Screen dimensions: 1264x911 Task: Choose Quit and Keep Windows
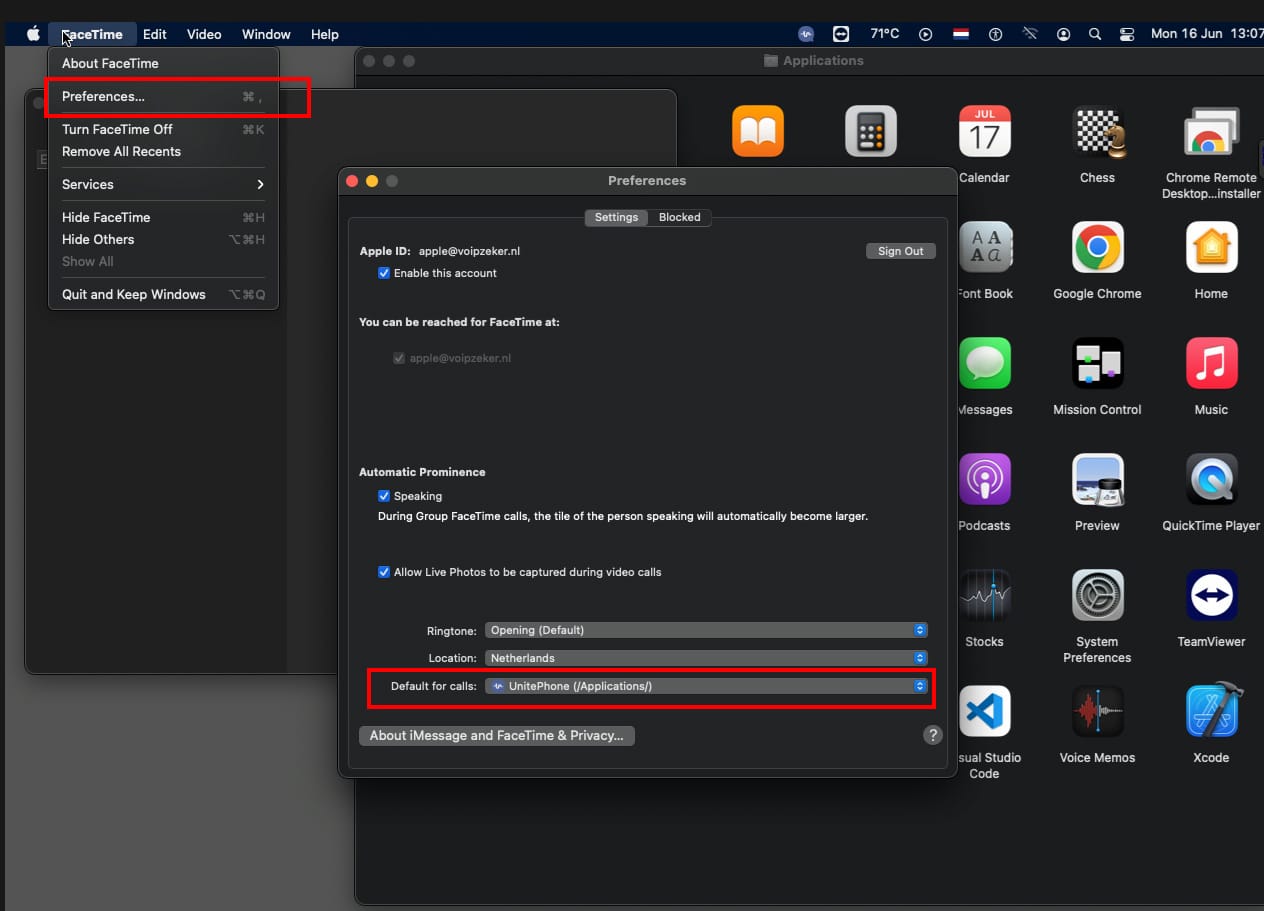tap(163, 294)
